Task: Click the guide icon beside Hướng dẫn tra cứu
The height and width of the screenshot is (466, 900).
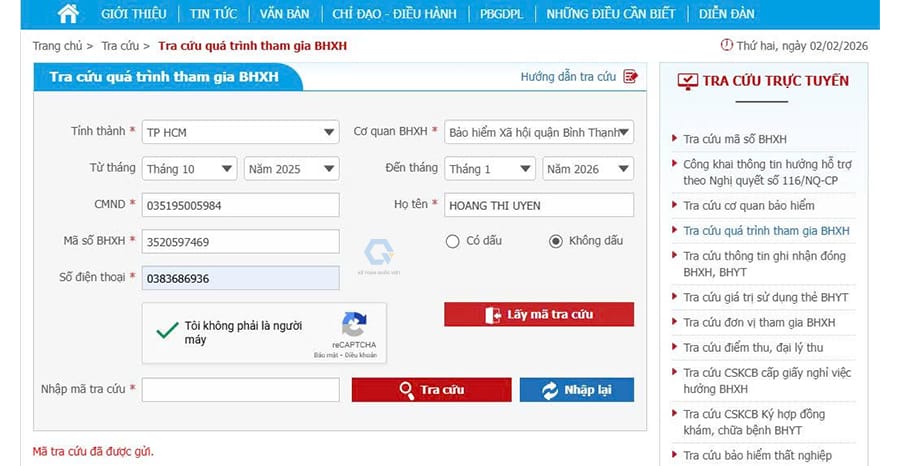Action: [630, 77]
